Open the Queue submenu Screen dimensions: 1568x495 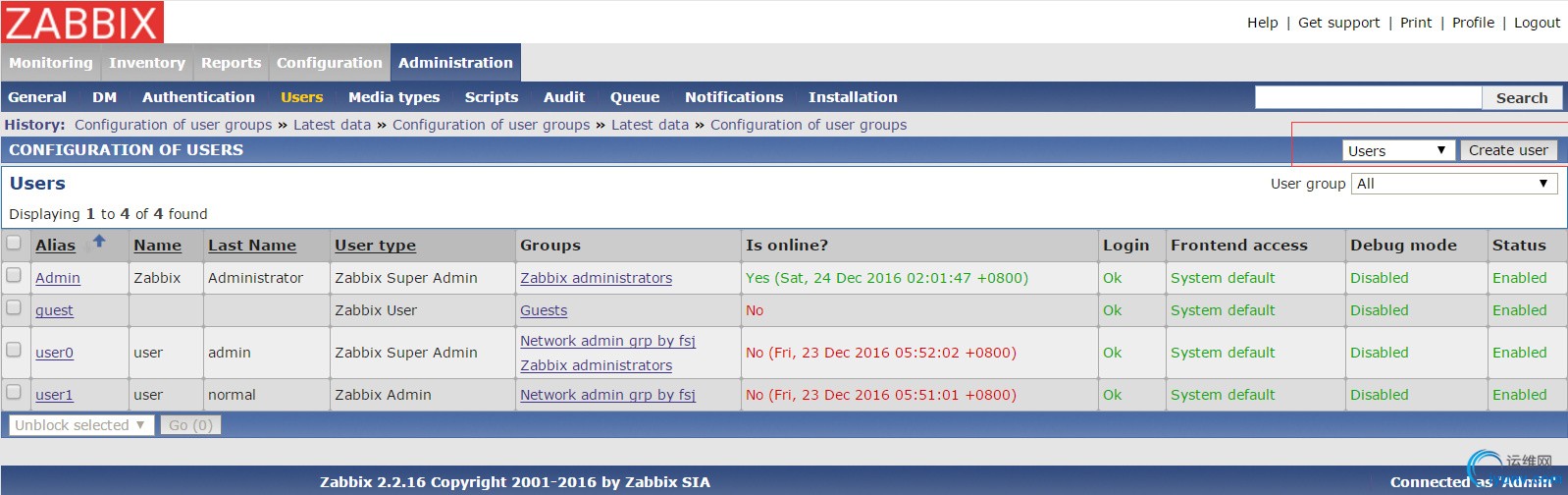[635, 97]
